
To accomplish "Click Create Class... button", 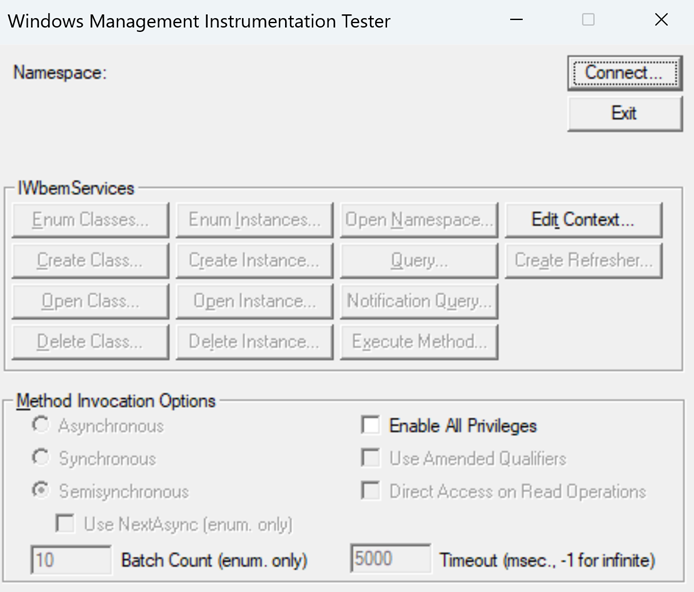I will point(90,261).
